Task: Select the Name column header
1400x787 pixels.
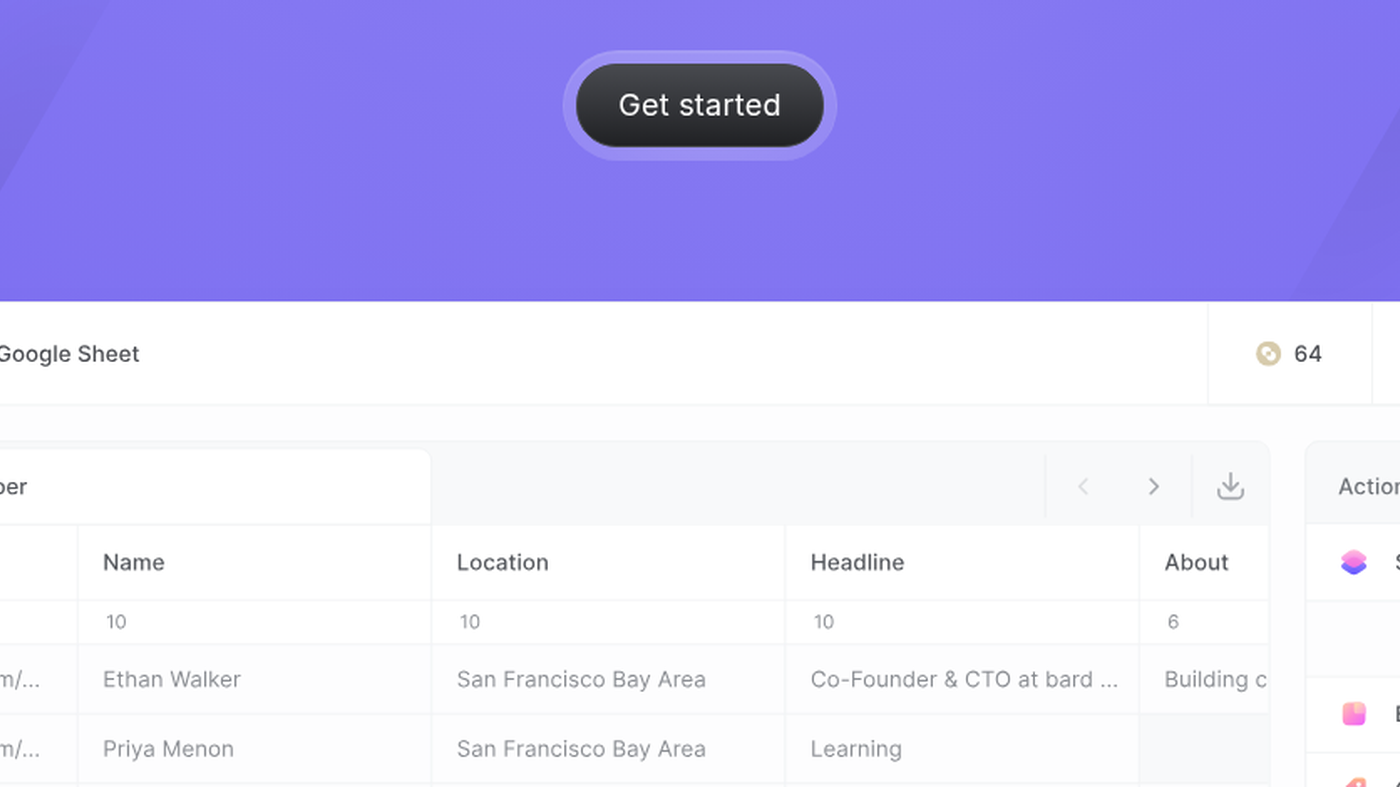Action: [255, 562]
